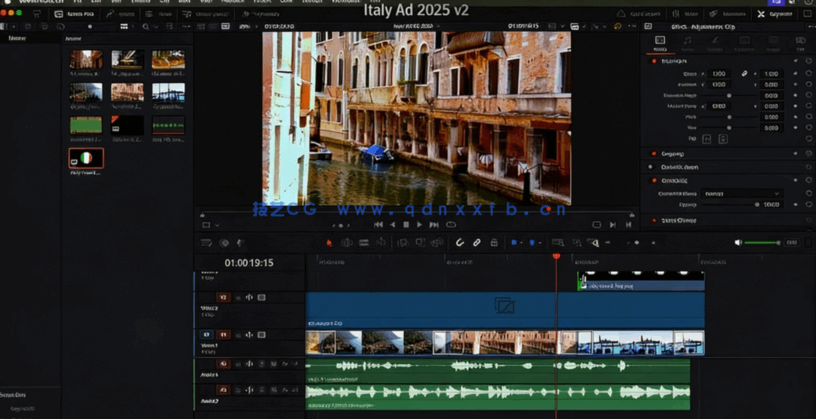Select the Dynamic Trim Mode tool
816x419 pixels.
364,243
